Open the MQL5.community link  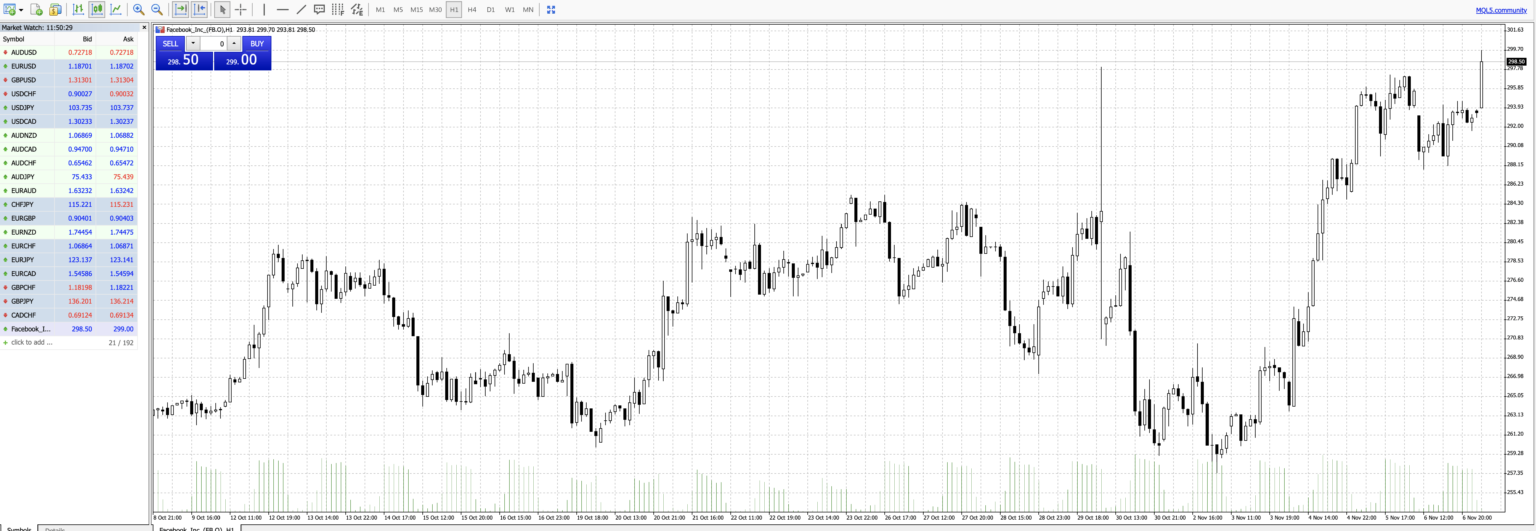click(x=1501, y=9)
